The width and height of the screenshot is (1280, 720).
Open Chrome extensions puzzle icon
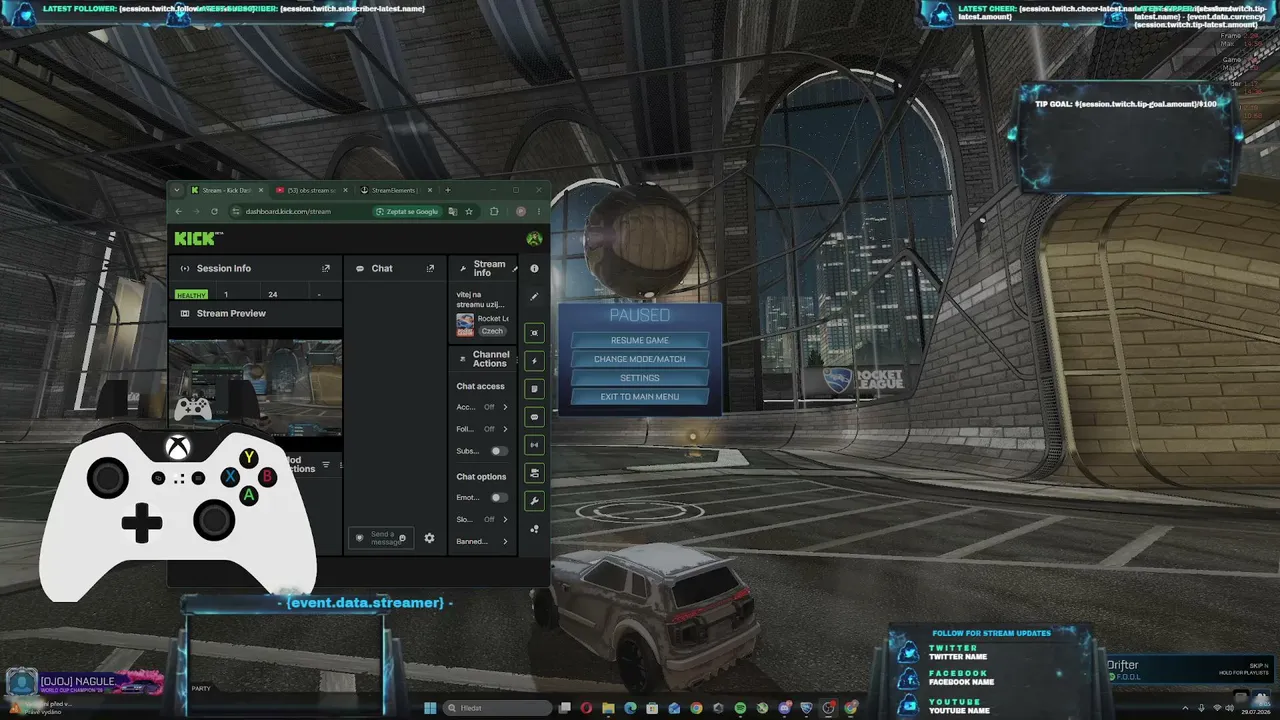[x=494, y=211]
